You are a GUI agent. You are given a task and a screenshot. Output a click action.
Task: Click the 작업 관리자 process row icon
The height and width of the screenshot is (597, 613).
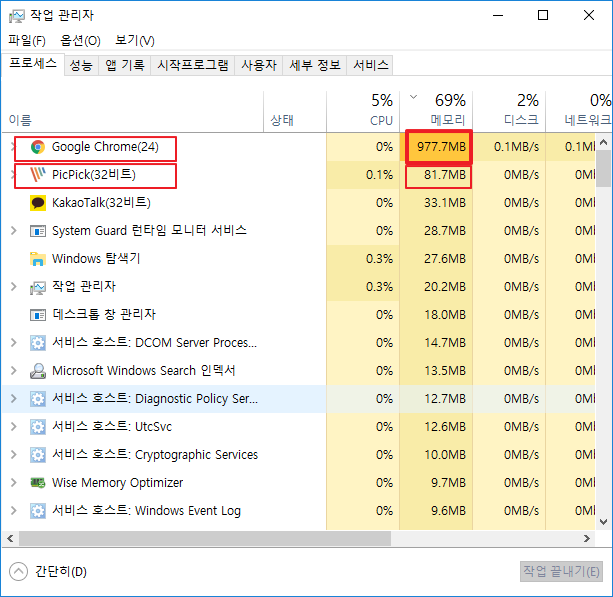[38, 287]
